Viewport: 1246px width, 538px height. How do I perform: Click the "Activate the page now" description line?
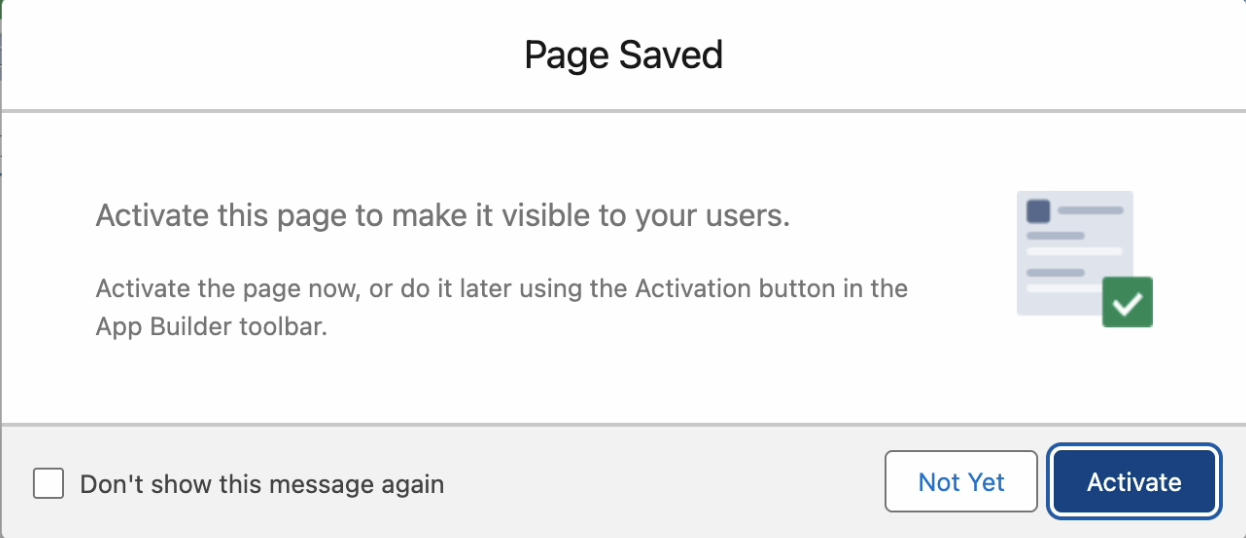pos(501,289)
